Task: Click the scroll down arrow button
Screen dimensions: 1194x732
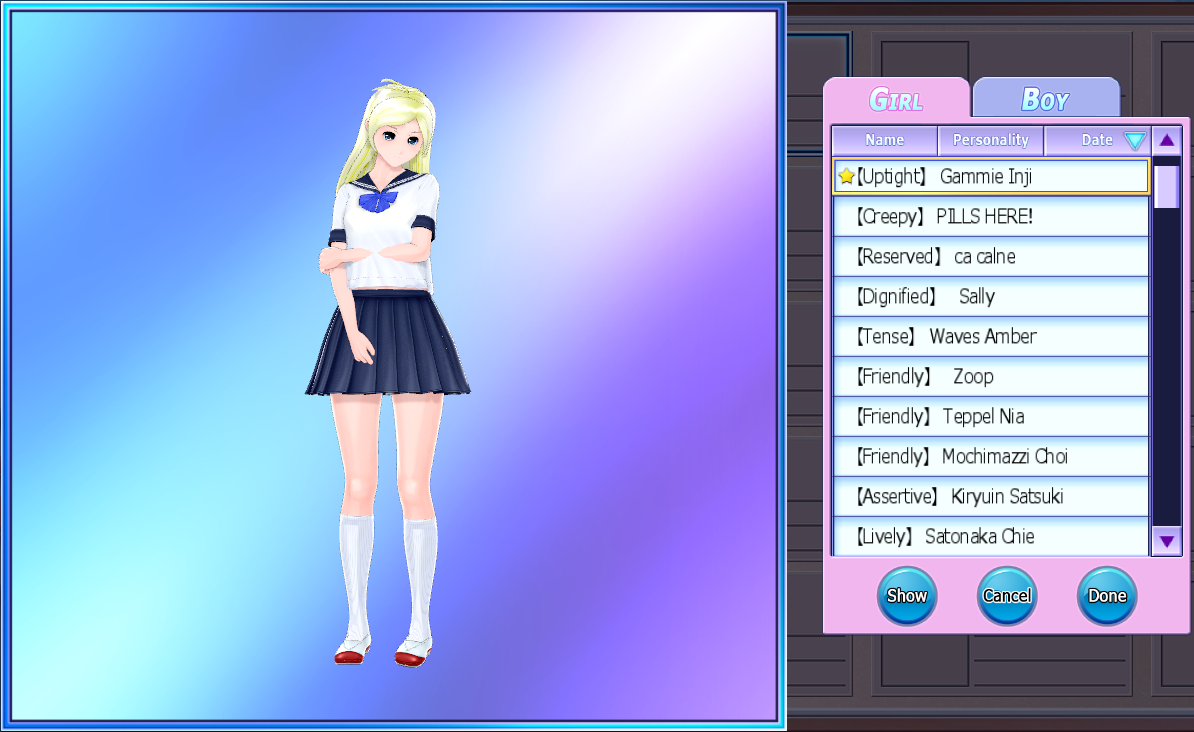Action: point(1167,542)
